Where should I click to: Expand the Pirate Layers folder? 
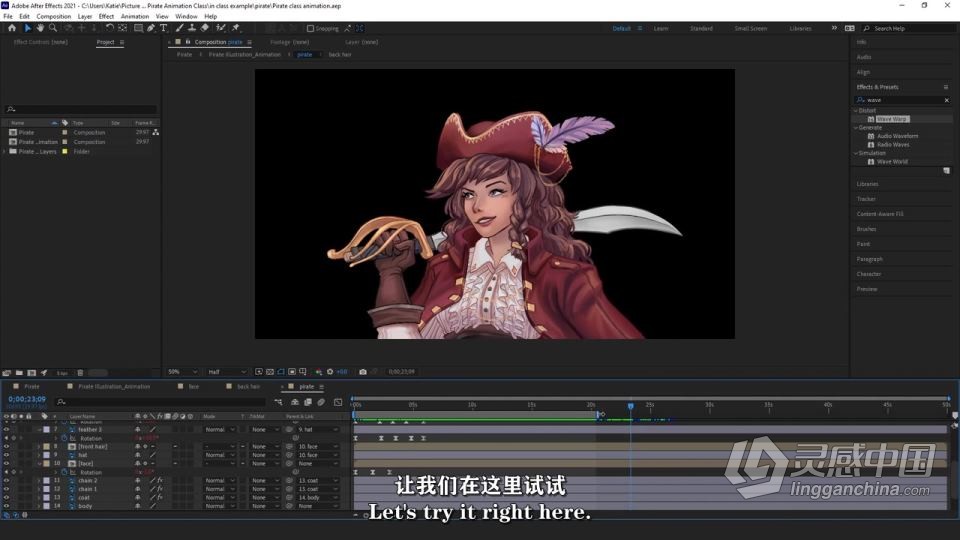[x=5, y=151]
